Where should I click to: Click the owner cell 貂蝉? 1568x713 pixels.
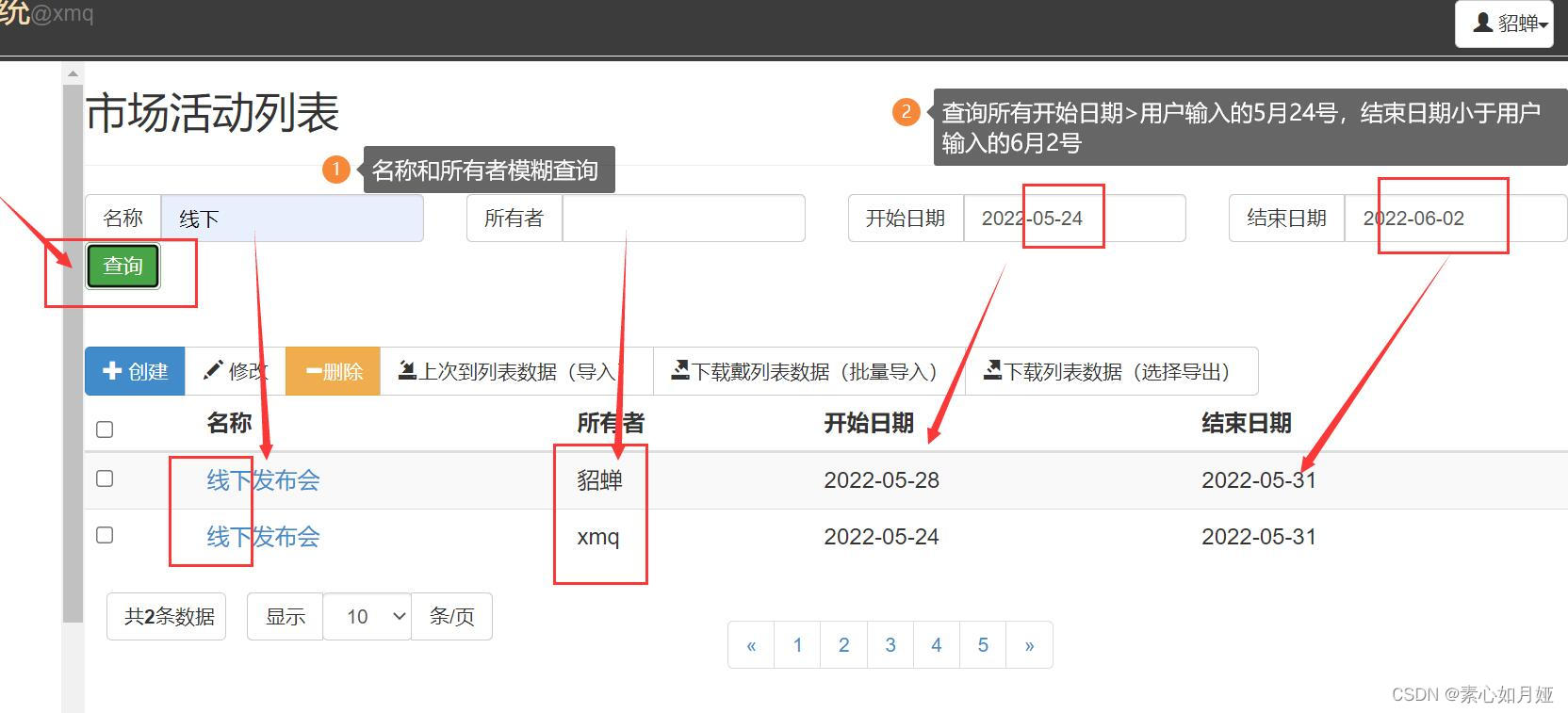click(x=599, y=480)
